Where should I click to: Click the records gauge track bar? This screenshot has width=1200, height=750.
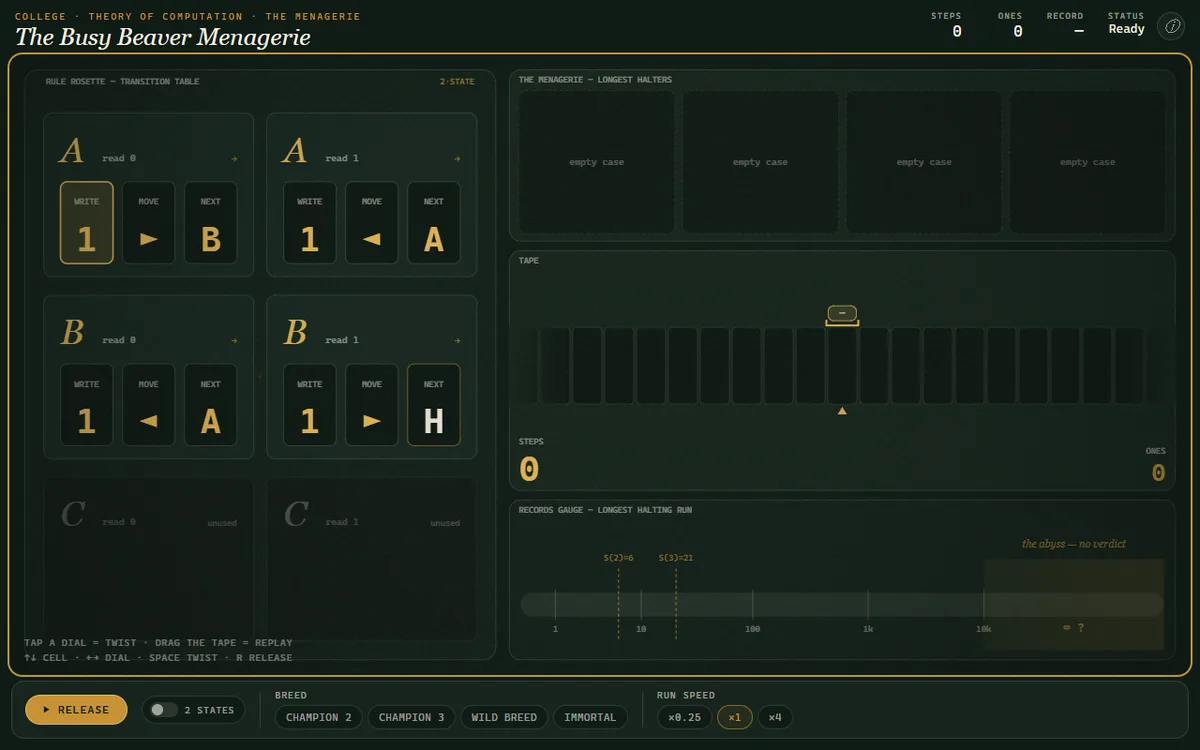click(842, 604)
